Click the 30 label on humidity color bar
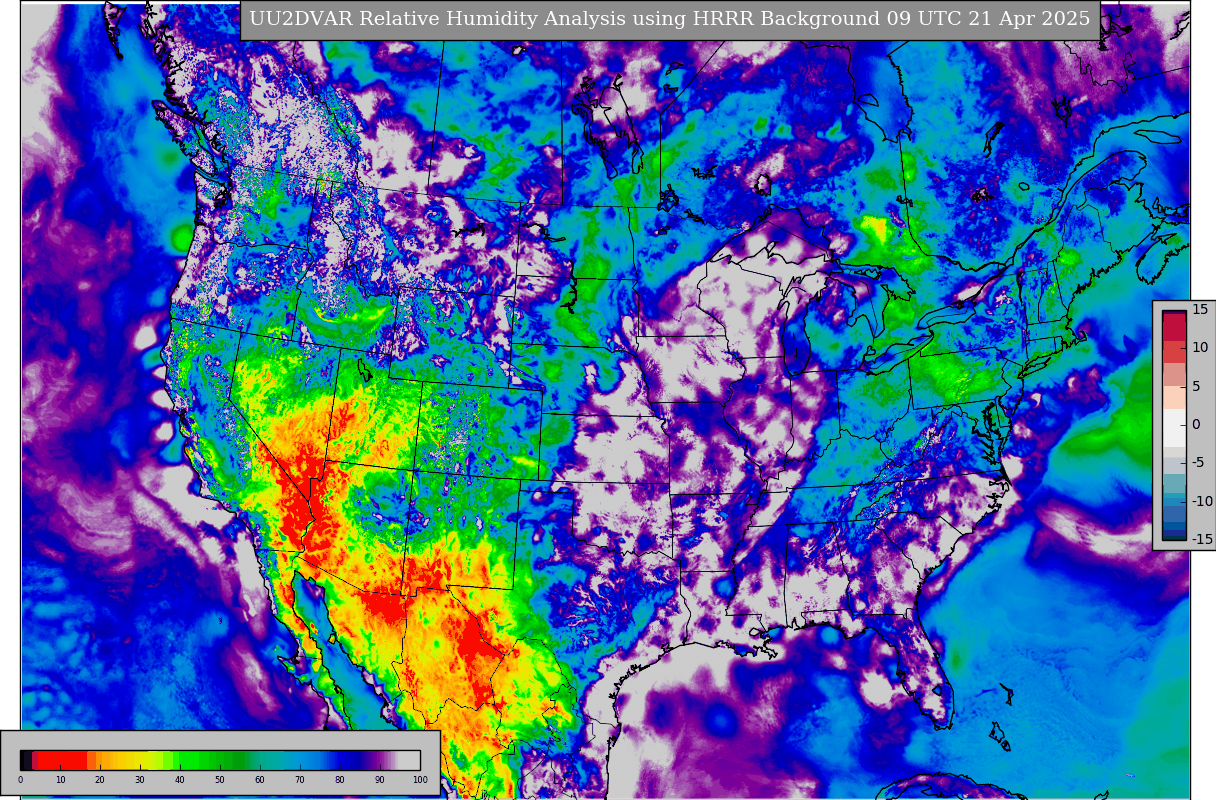 (140, 780)
